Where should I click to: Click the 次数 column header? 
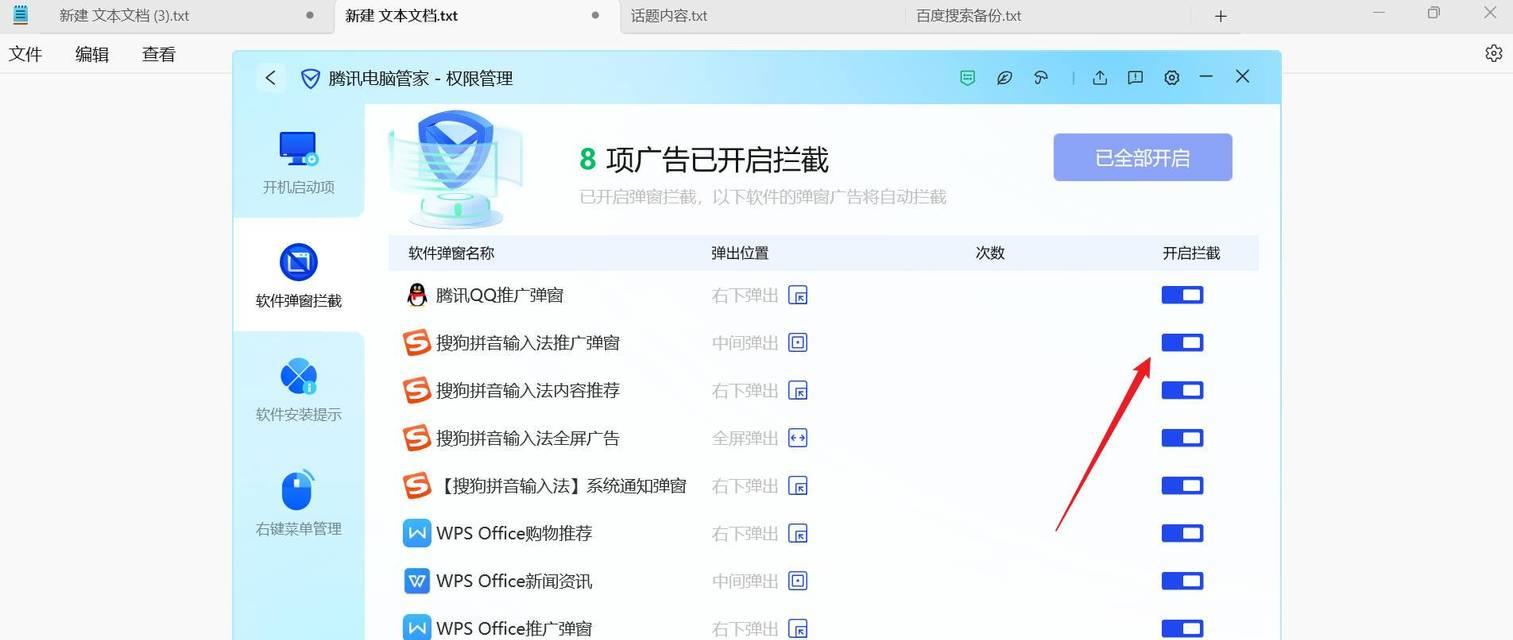(x=990, y=253)
